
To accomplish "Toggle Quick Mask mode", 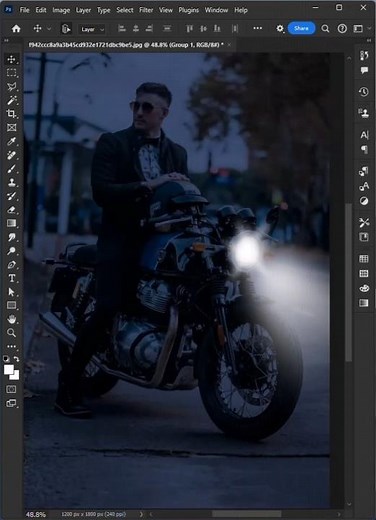I will 11,389.
